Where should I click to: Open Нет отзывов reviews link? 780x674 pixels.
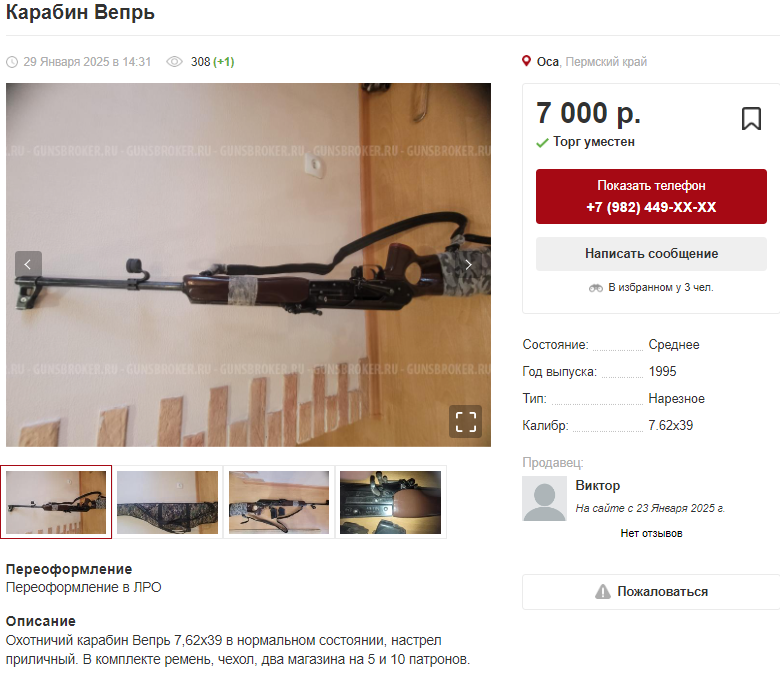pos(651,533)
